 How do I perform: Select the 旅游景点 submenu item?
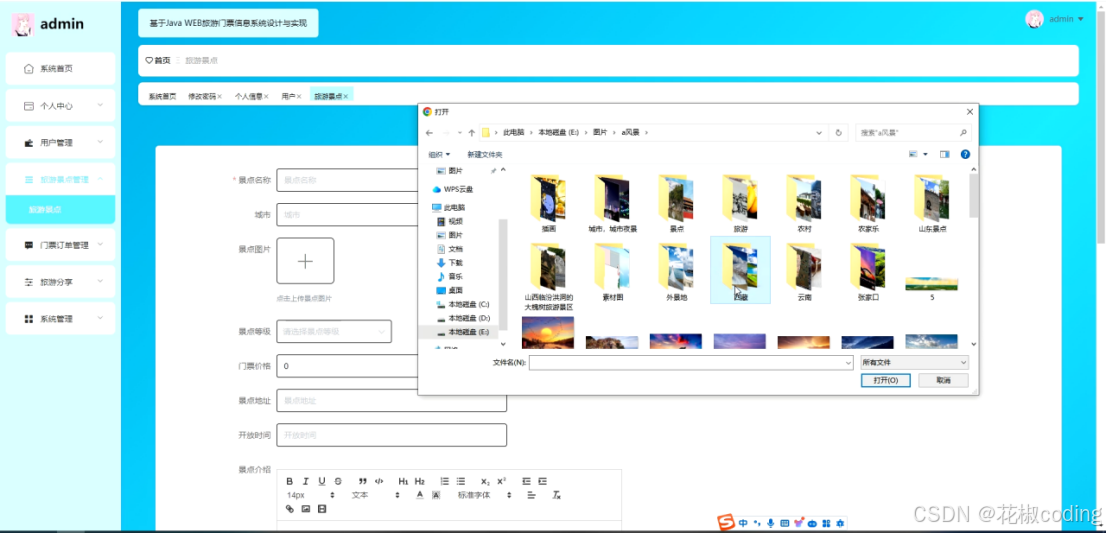(60, 210)
